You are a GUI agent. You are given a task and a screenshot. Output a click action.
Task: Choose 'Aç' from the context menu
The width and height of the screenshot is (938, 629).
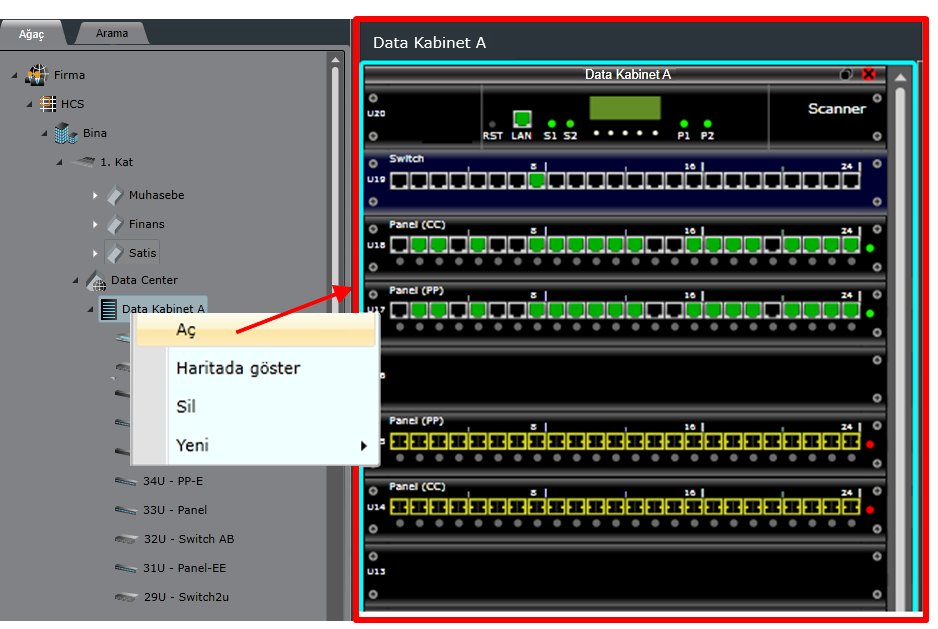187,330
